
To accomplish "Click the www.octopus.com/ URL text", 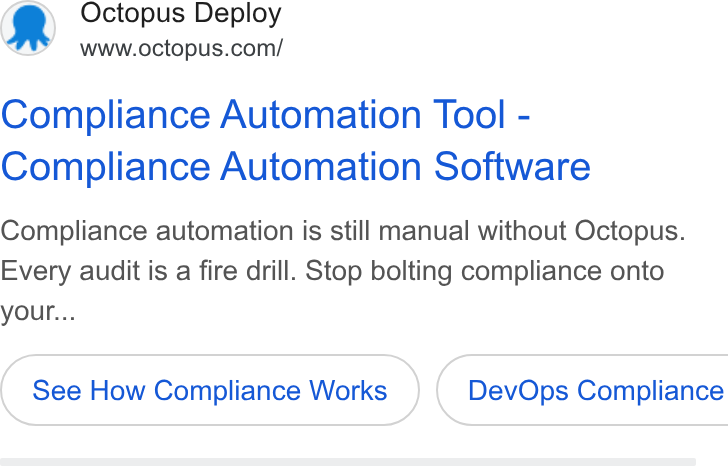I will [x=181, y=48].
